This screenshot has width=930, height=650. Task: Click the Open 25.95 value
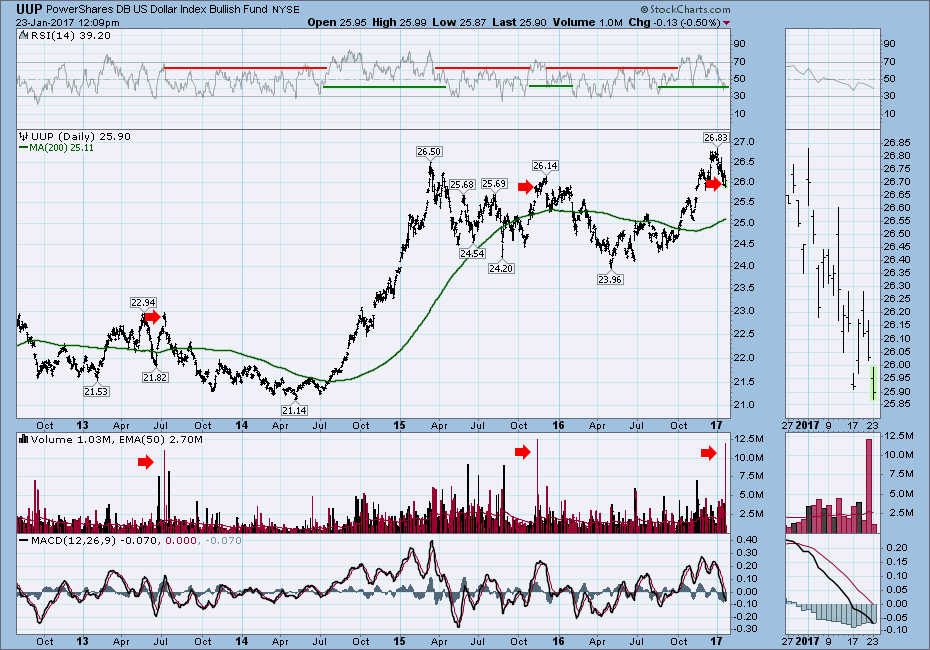pyautogui.click(x=338, y=23)
